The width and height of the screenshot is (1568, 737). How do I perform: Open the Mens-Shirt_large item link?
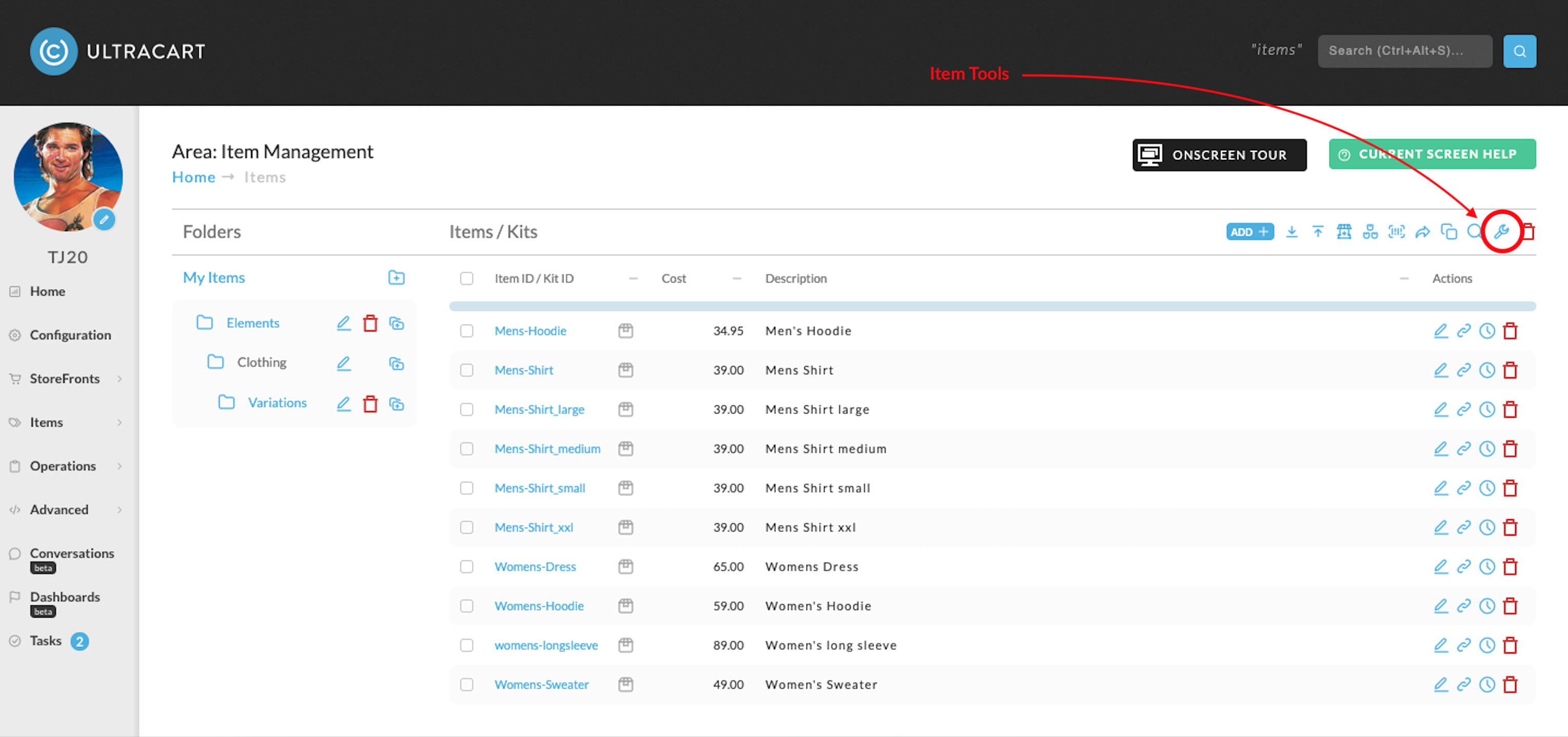[539, 410]
